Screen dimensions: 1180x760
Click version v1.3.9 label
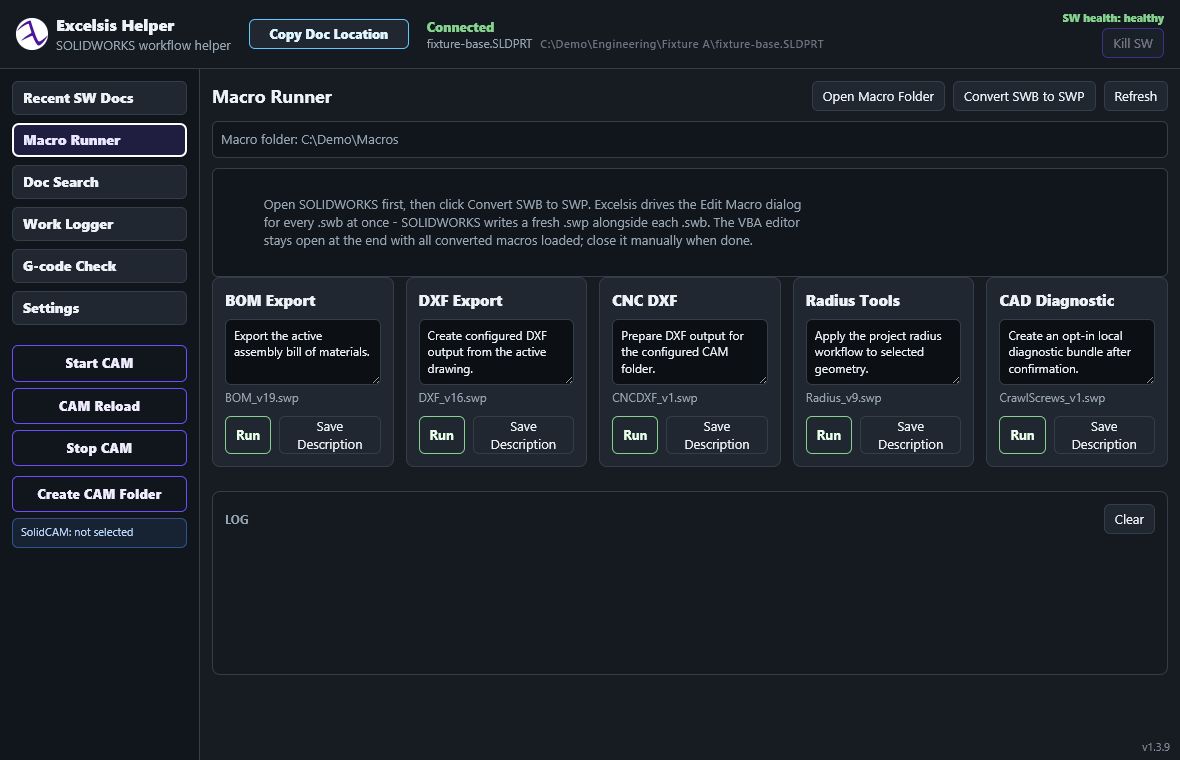tap(1155, 747)
